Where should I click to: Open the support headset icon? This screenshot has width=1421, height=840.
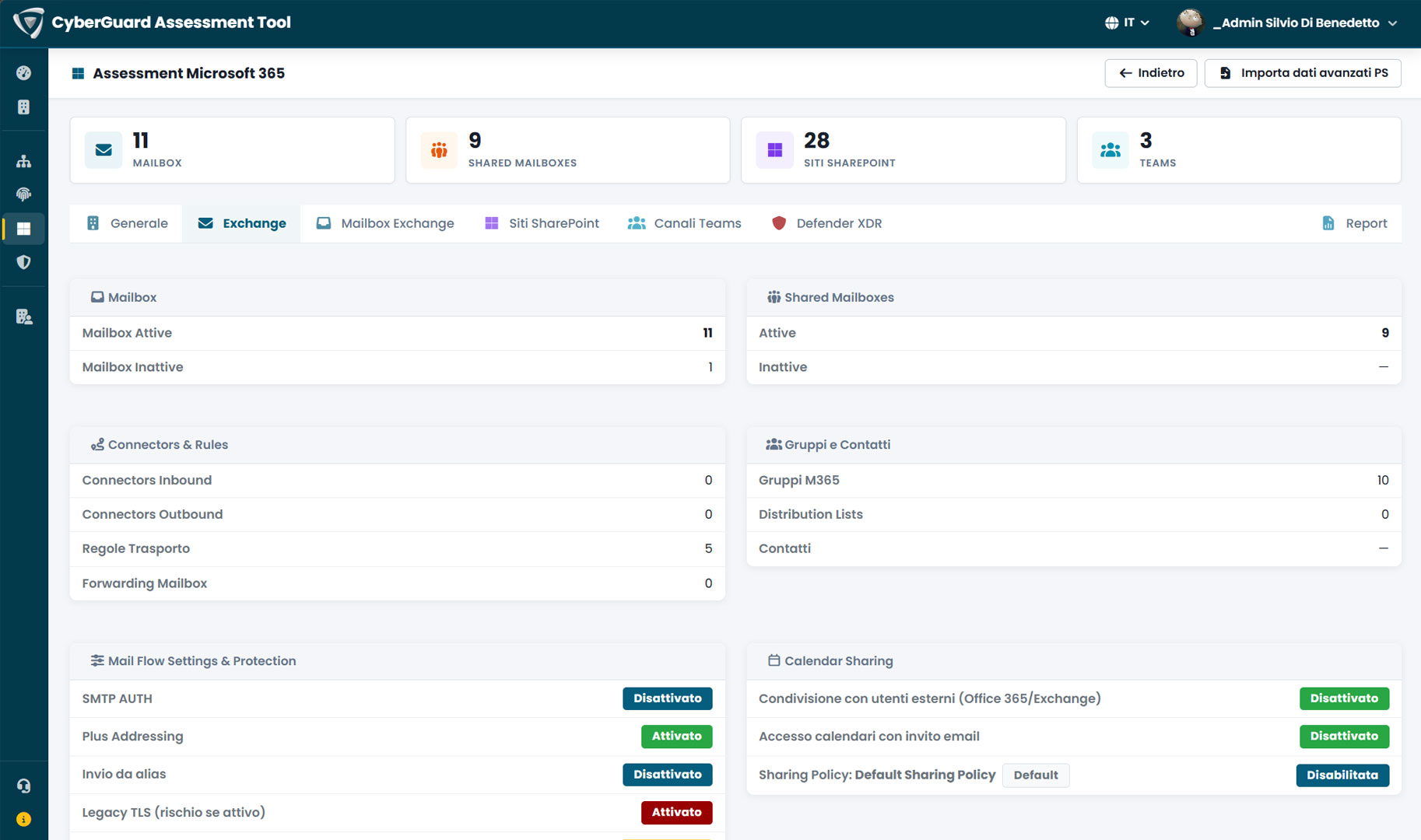[24, 786]
